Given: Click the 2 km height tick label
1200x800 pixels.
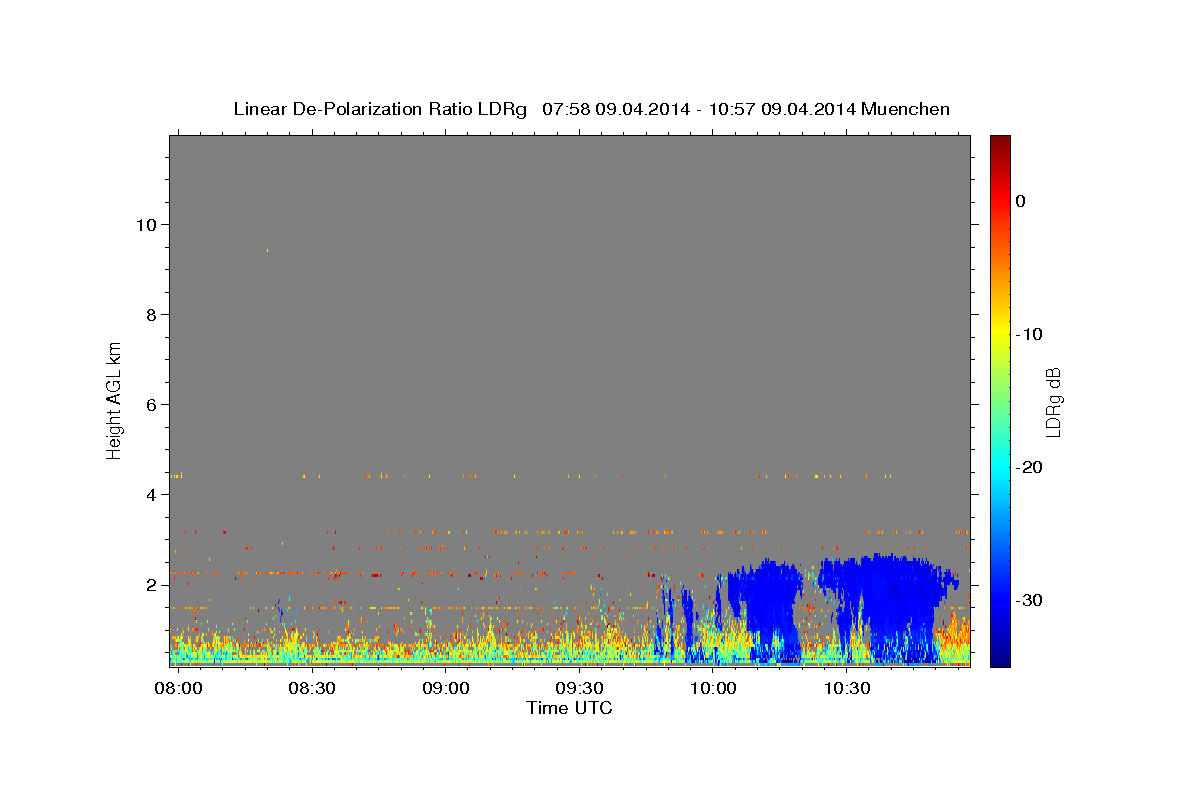Looking at the screenshot, I should click(149, 584).
